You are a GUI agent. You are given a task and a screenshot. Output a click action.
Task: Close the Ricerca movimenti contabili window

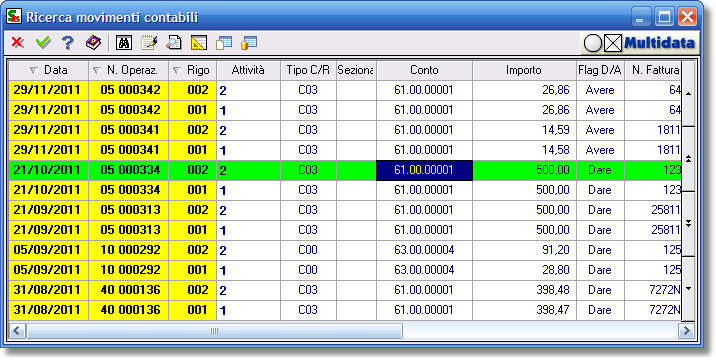tap(687, 17)
